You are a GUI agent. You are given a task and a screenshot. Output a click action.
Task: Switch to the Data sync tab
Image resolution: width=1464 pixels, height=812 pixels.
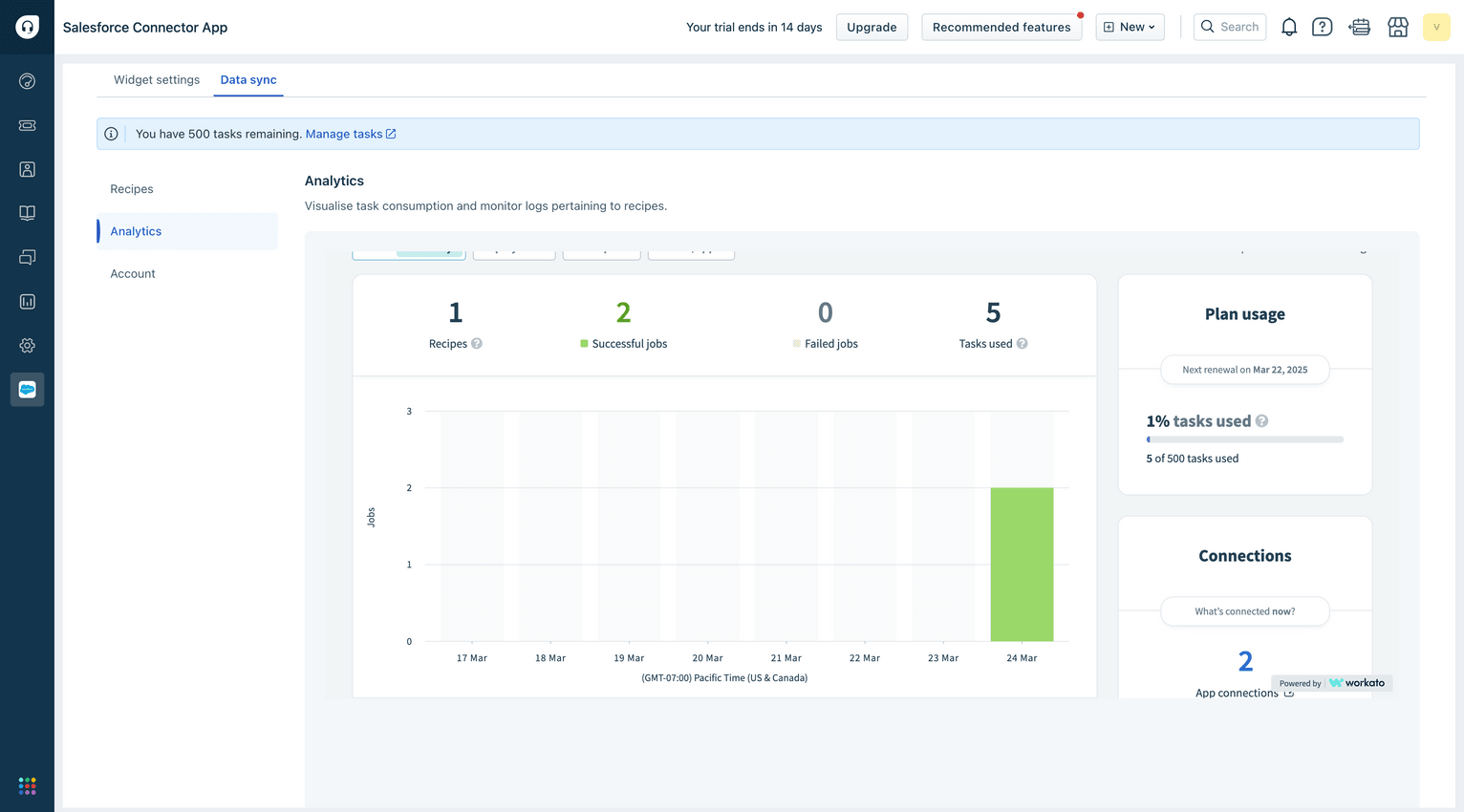pyautogui.click(x=248, y=79)
